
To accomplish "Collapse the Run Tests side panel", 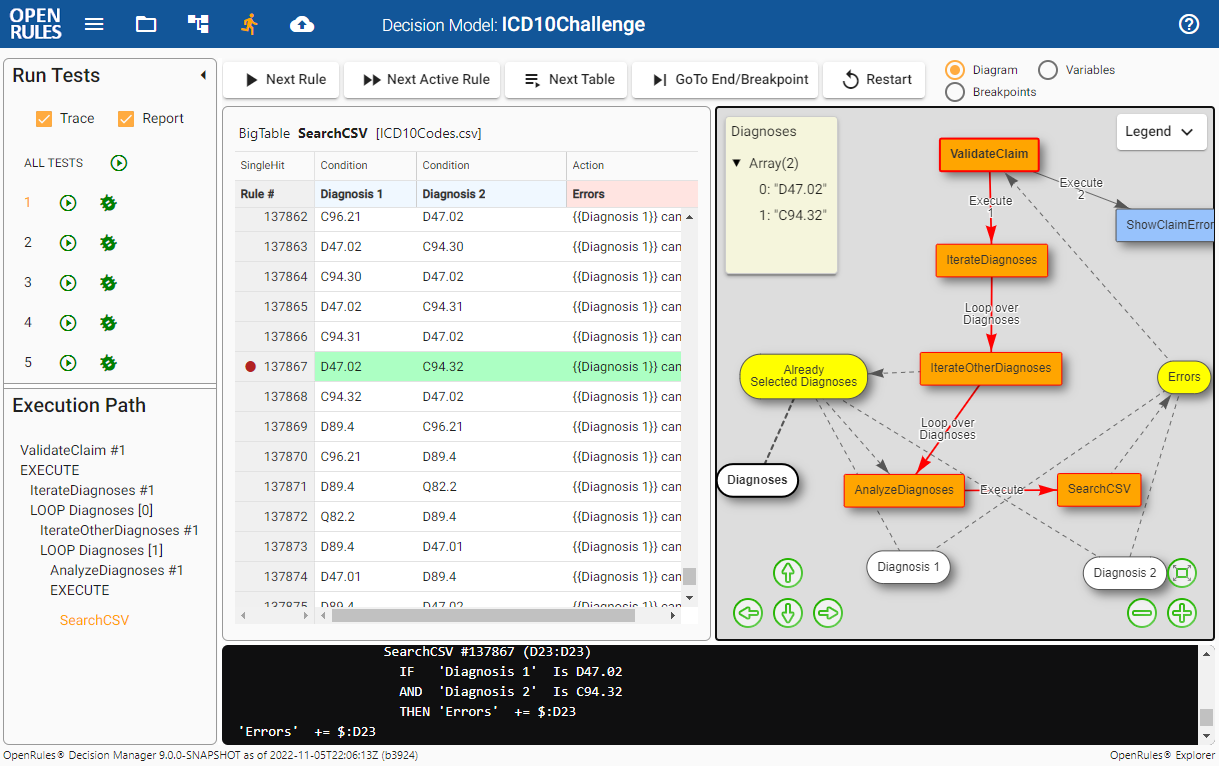I will [x=203, y=74].
